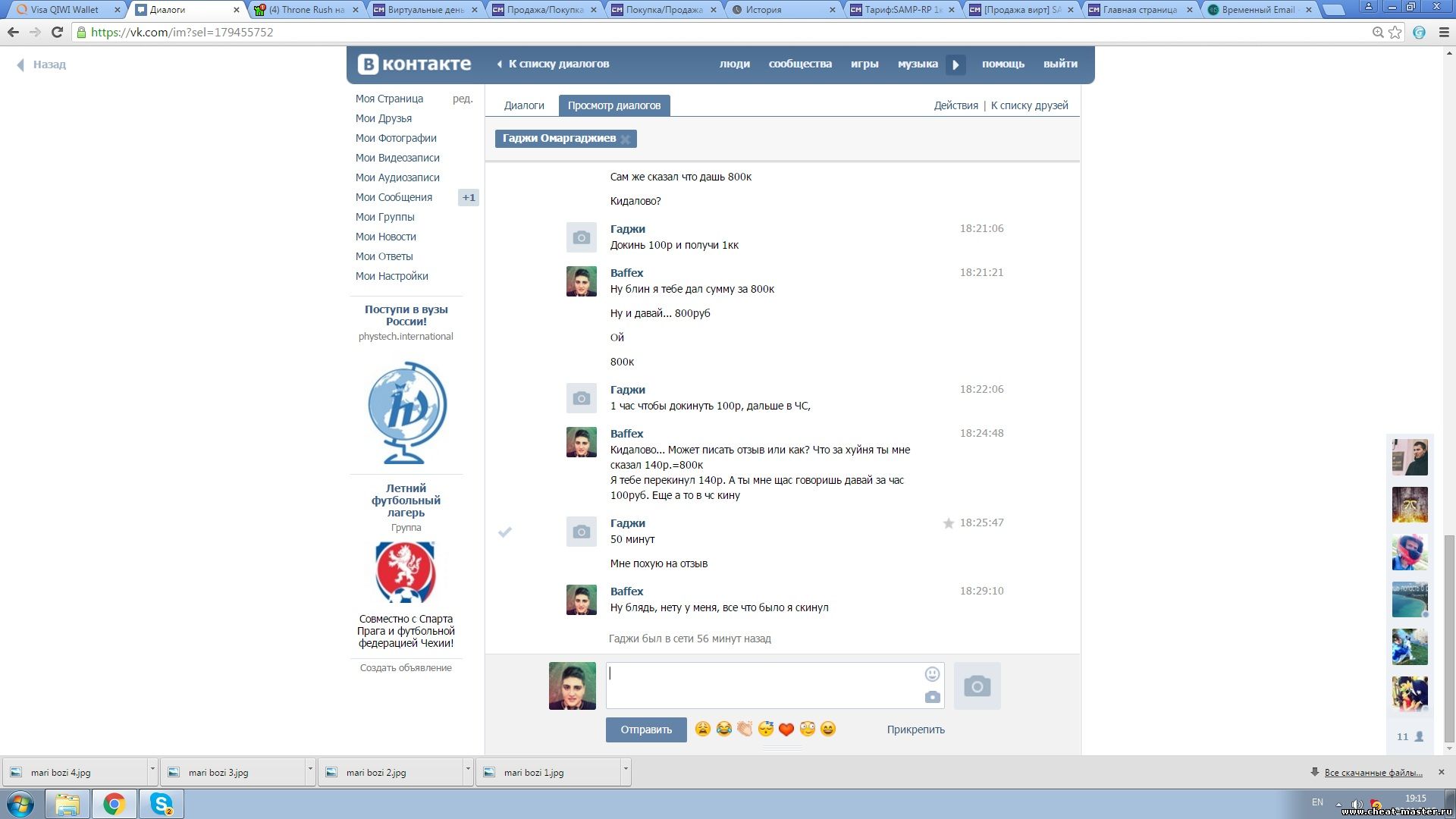Image resolution: width=1456 pixels, height=819 pixels.
Task: Expand dropdown arrow of mari bozi 1.jpg download
Action: click(626, 770)
